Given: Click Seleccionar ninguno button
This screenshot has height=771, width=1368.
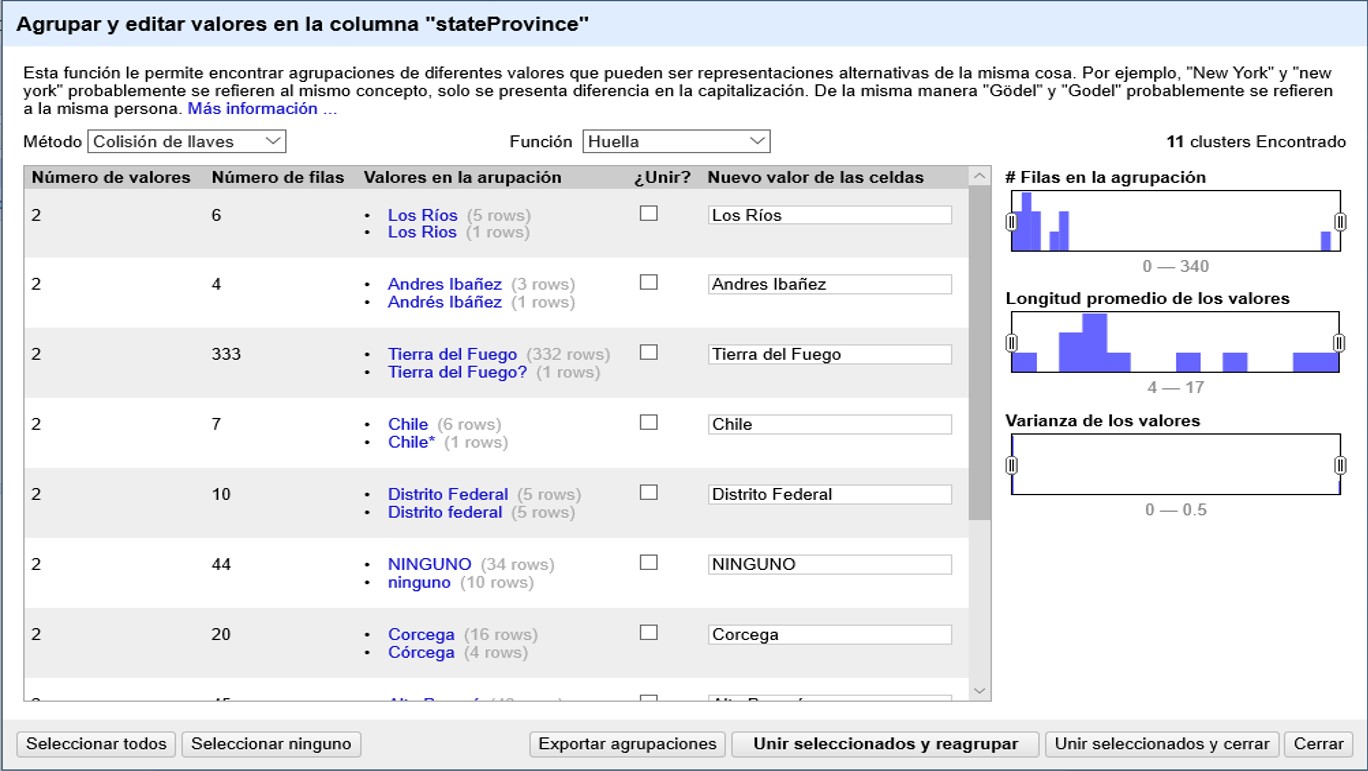Looking at the screenshot, I should point(271,744).
